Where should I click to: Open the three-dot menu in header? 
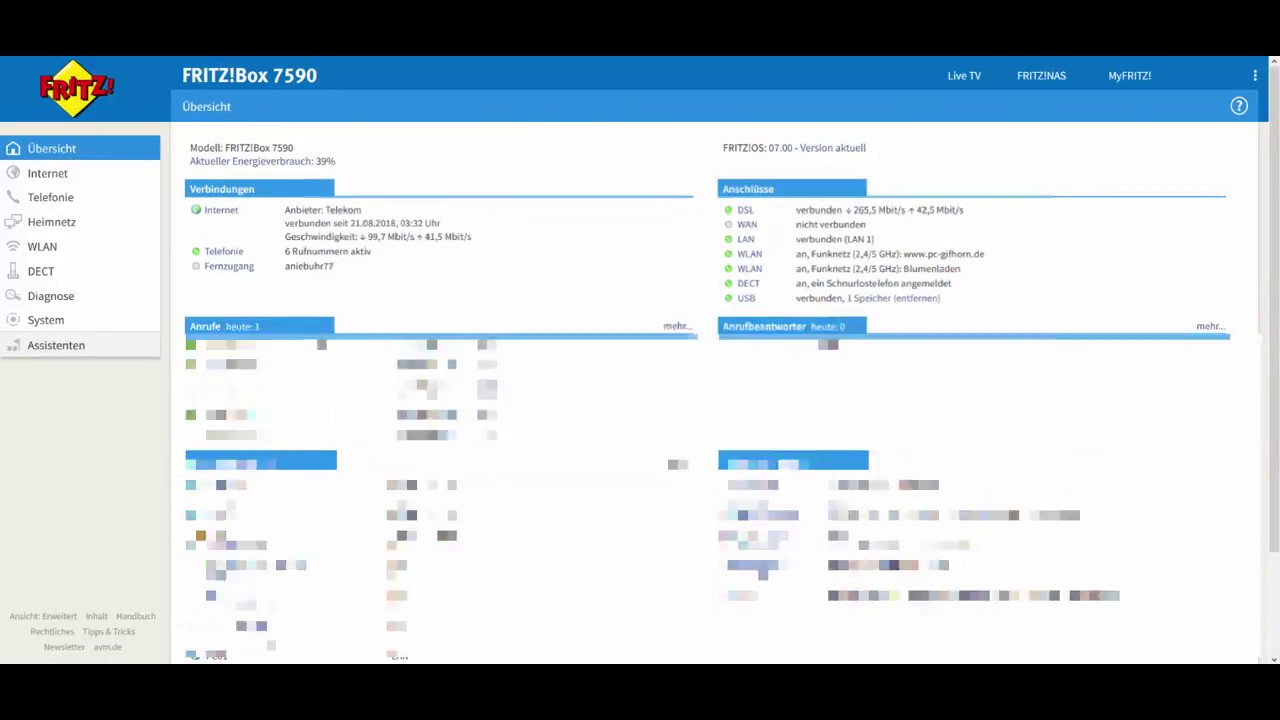pos(1255,76)
